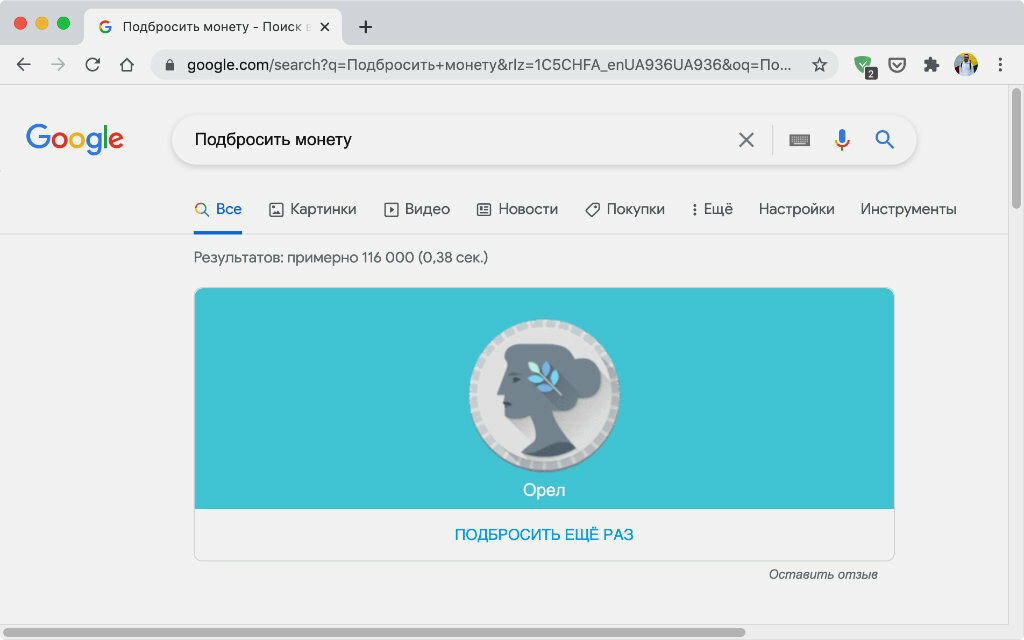Switch to the Покупки tab
The width and height of the screenshot is (1024, 640).
625,209
